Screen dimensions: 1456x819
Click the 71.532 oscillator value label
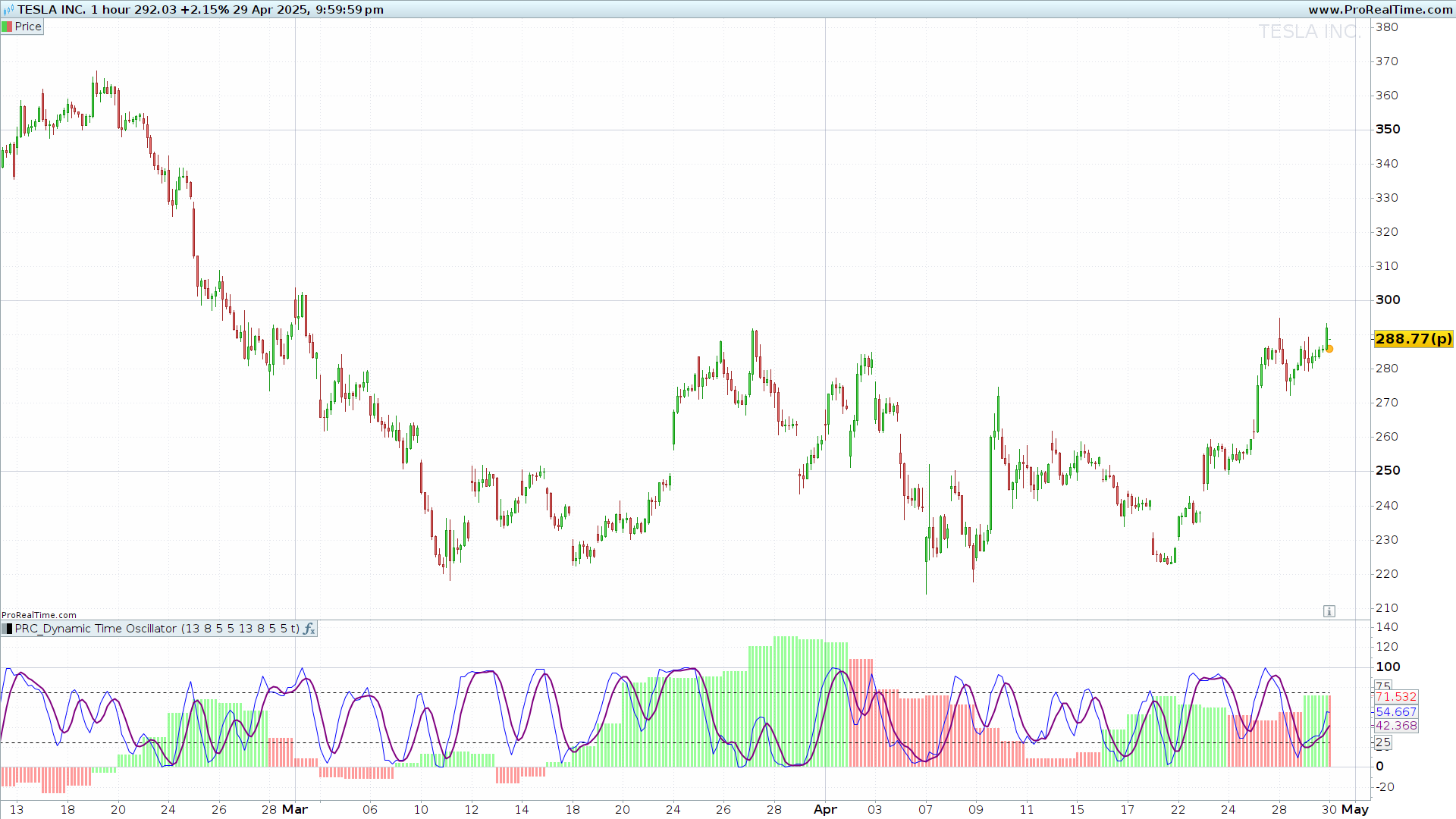tap(1396, 697)
